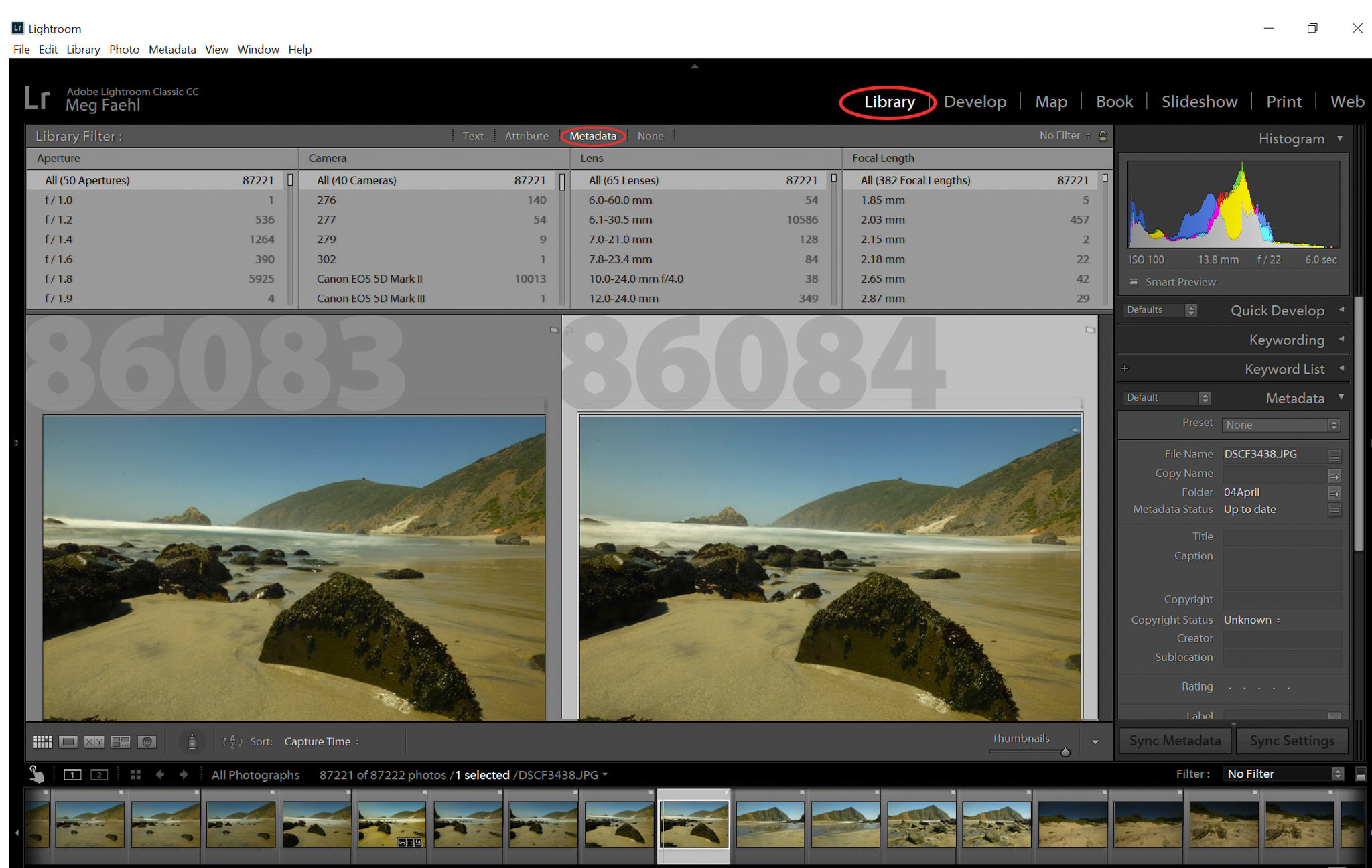The height and width of the screenshot is (868, 1372).
Task: Switch to Grid view icon
Action: click(x=43, y=742)
